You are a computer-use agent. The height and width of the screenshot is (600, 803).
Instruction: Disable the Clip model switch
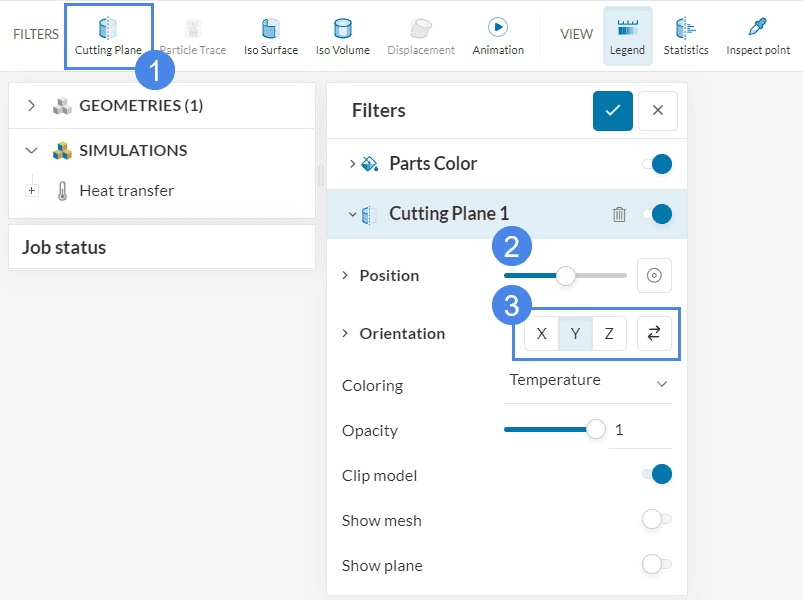click(x=656, y=474)
